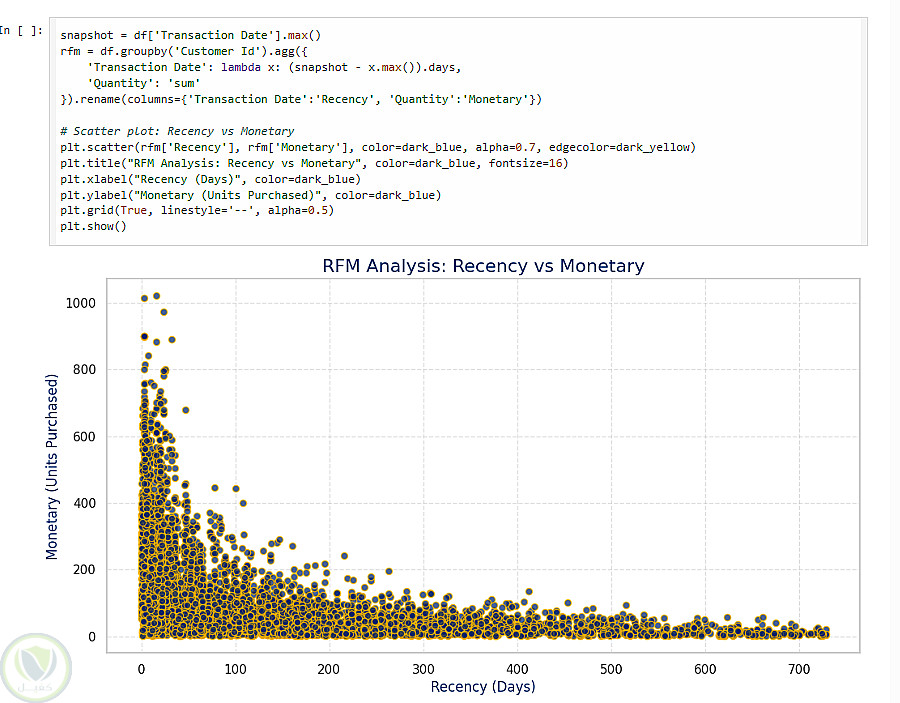
Task: Click the rfm groupby code line
Action: (x=184, y=52)
